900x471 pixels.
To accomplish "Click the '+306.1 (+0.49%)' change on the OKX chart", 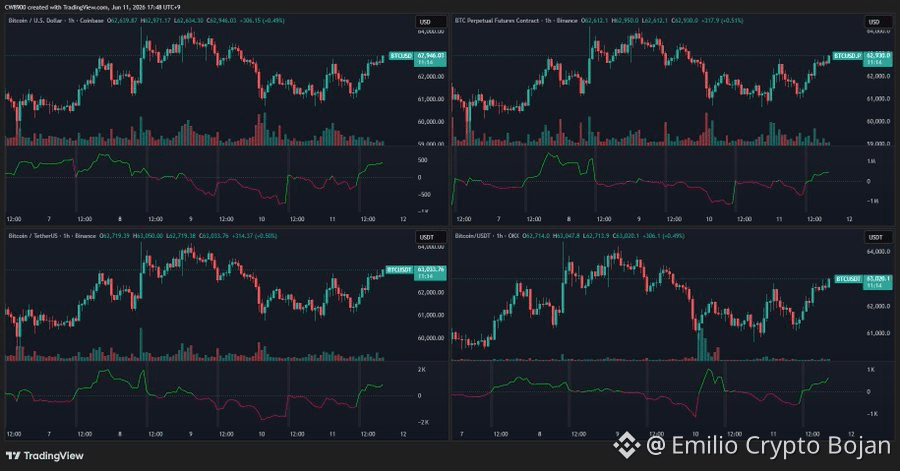I will (x=662, y=236).
